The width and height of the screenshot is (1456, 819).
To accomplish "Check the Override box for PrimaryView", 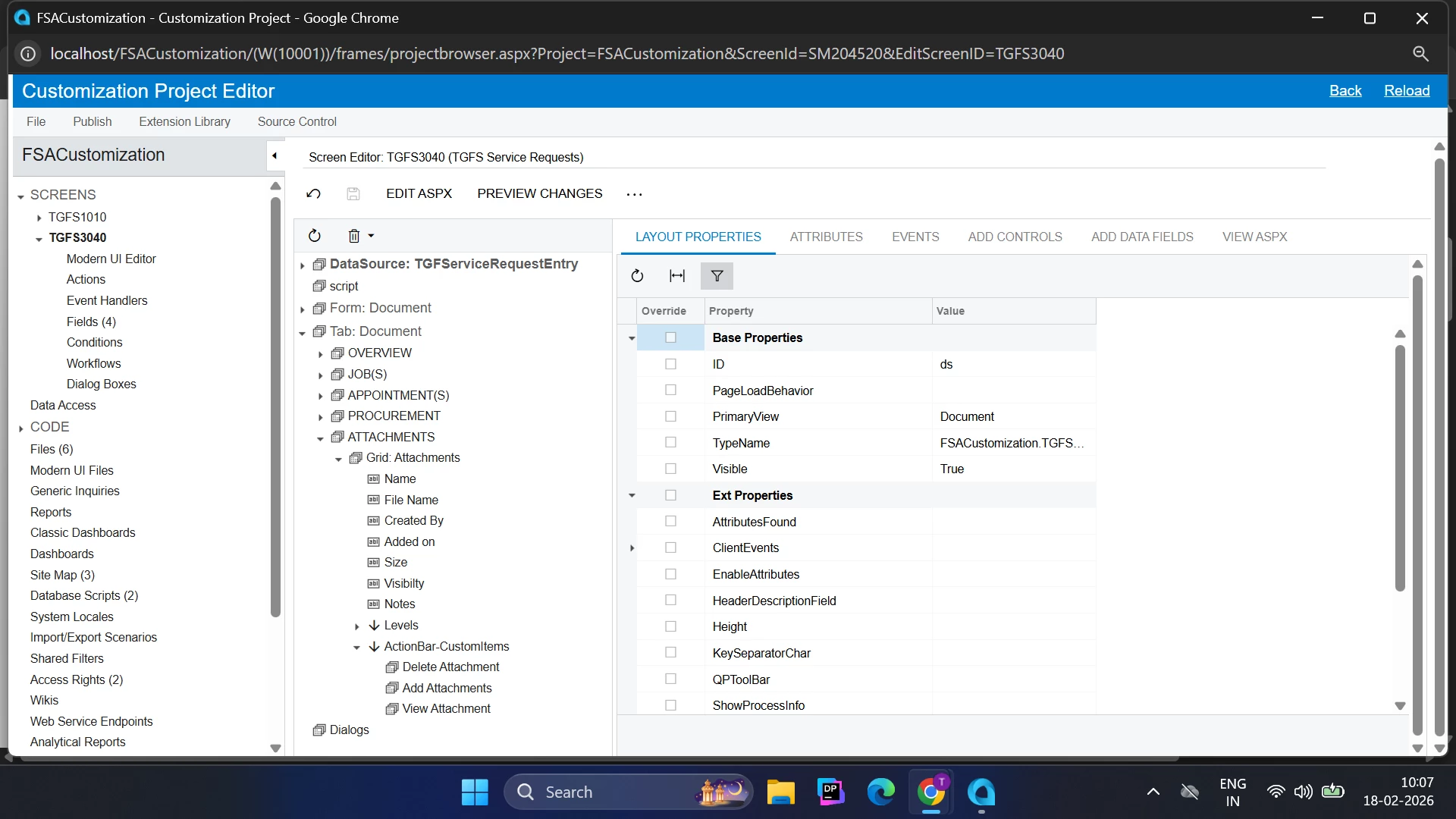I will (x=670, y=416).
